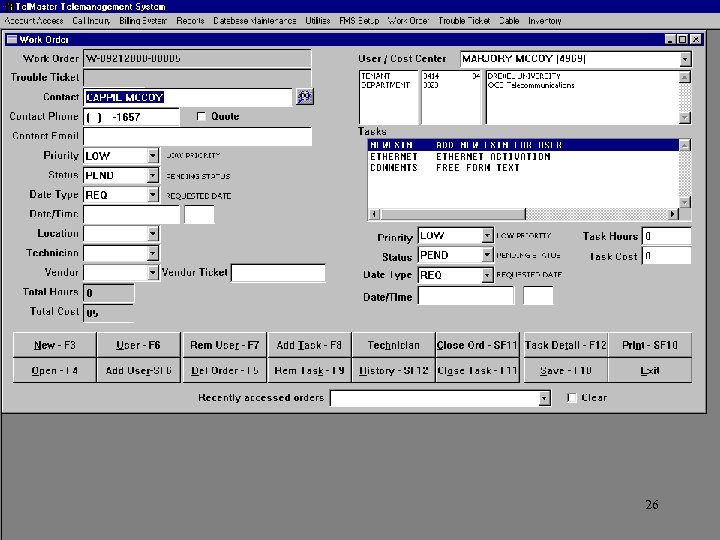Open the work order Priority LOW dropdown
Screen dimensions: 720x540
(153, 156)
